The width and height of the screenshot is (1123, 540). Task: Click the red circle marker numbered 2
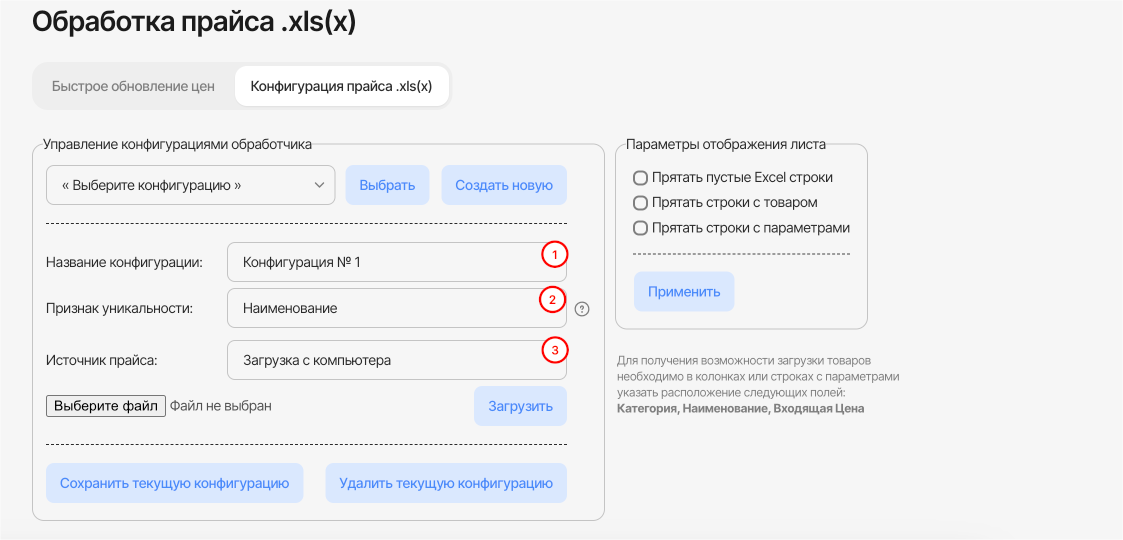pos(553,299)
